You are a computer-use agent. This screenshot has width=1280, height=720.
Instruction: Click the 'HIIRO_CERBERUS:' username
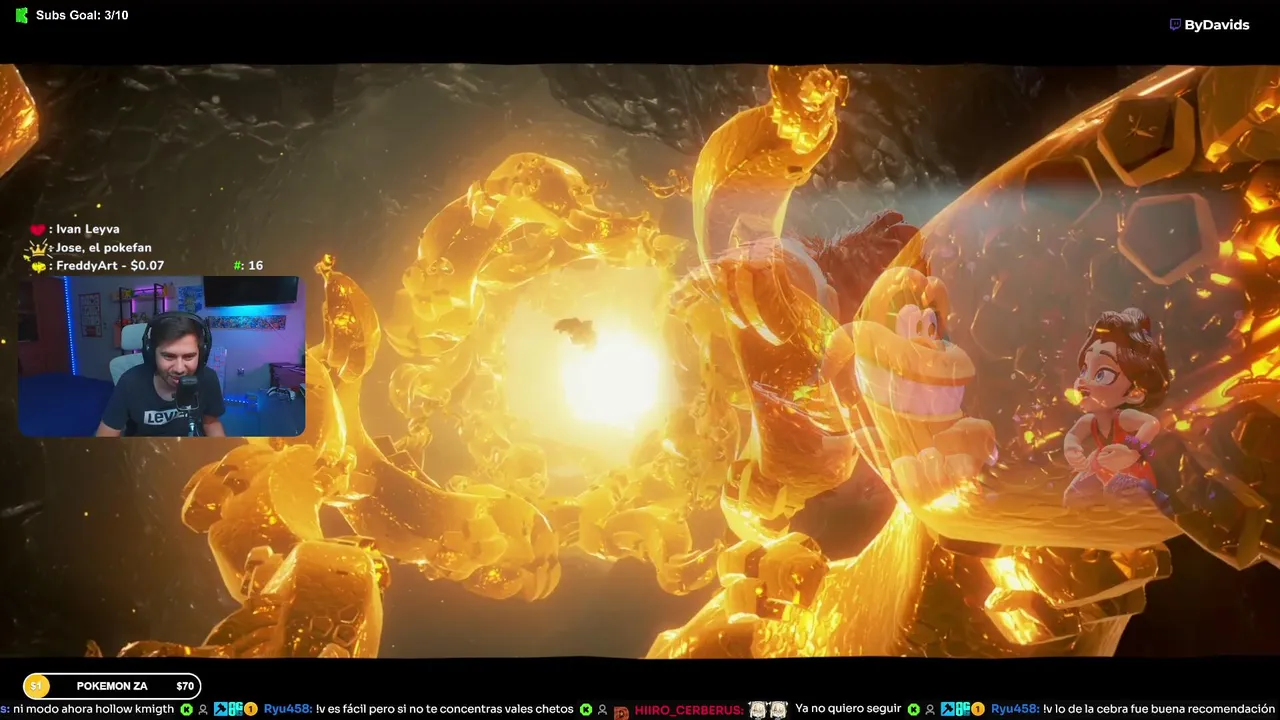[689, 710]
